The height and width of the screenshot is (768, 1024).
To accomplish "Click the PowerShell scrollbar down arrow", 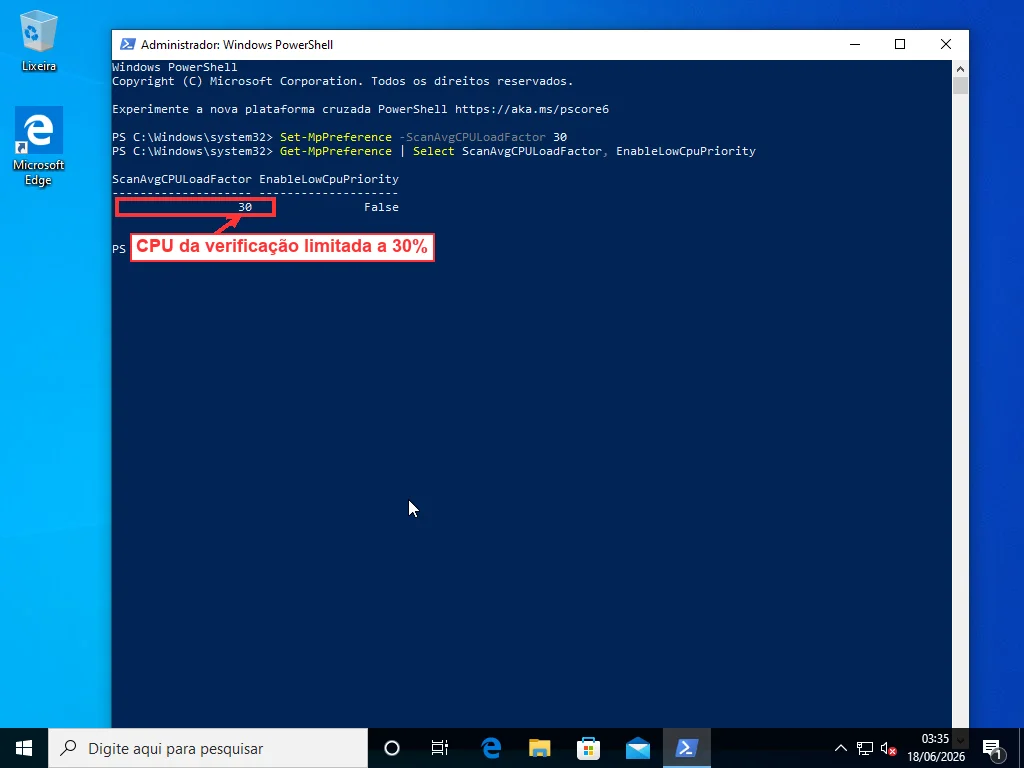I will click(960, 739).
